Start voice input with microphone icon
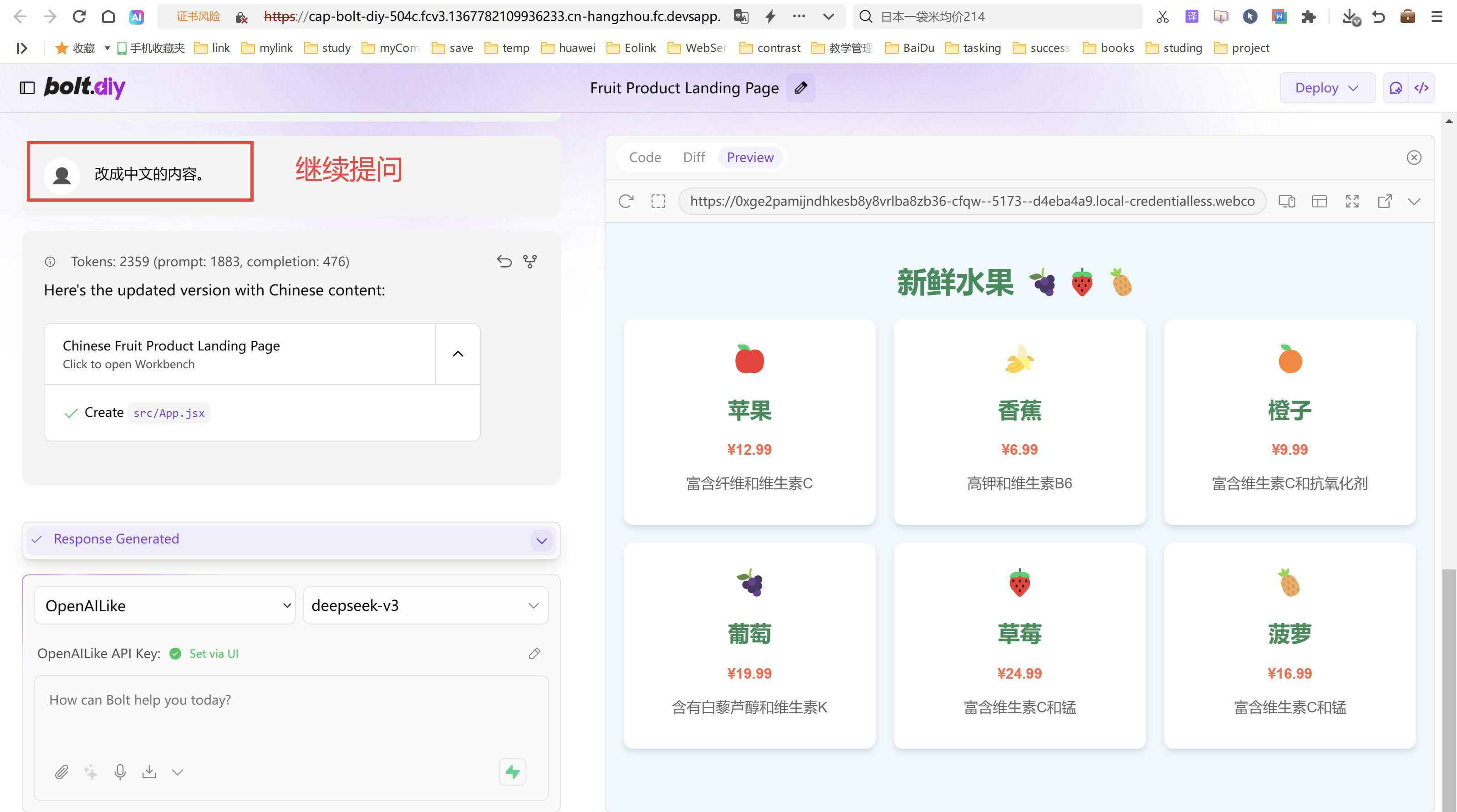Image resolution: width=1457 pixels, height=812 pixels. (x=120, y=772)
